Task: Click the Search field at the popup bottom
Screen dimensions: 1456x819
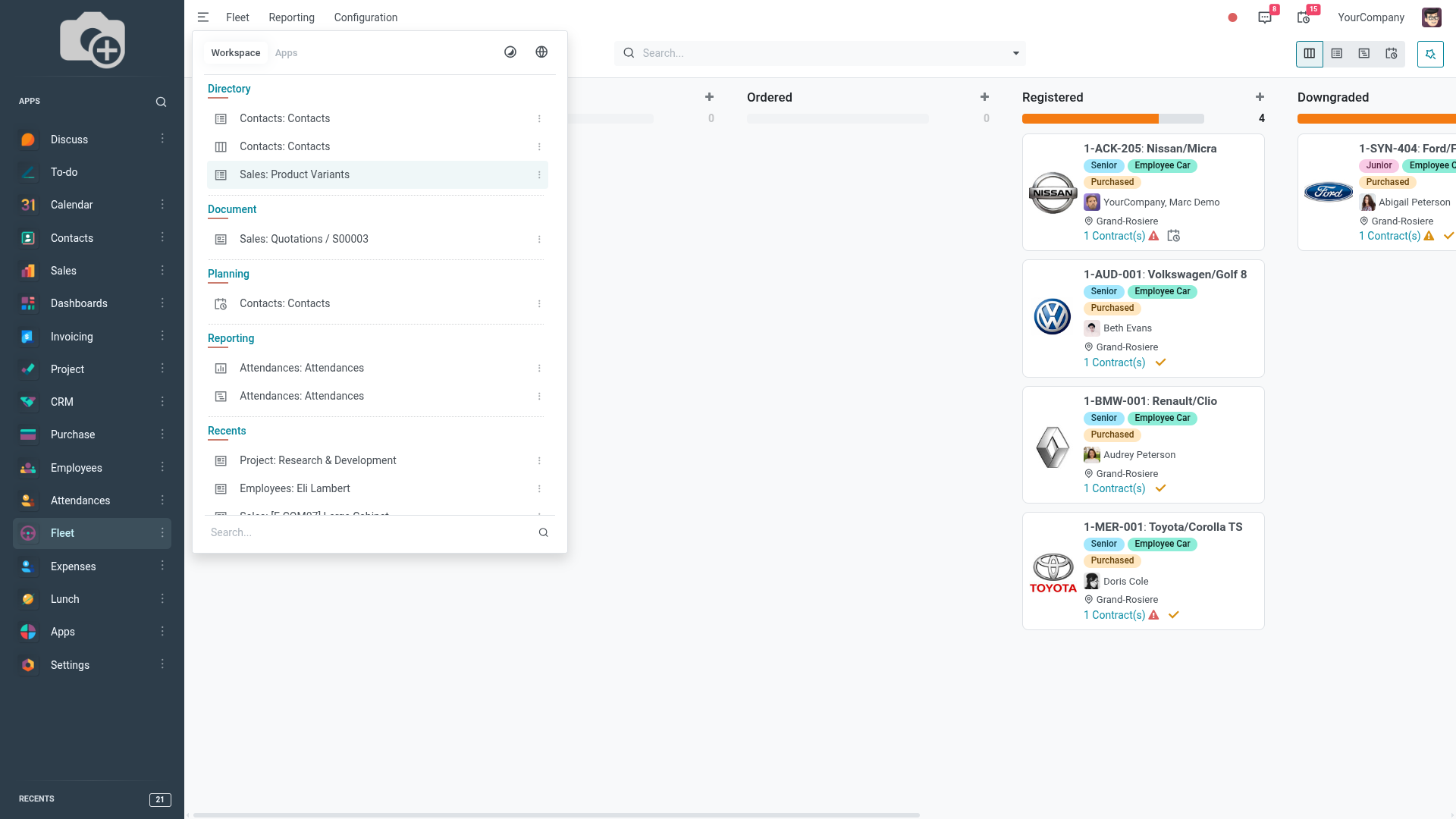Action: [x=371, y=532]
